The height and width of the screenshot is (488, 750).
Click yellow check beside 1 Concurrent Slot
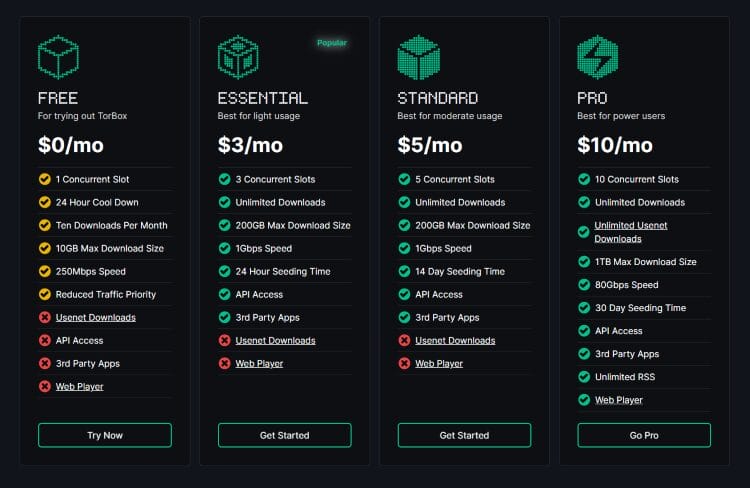44,179
